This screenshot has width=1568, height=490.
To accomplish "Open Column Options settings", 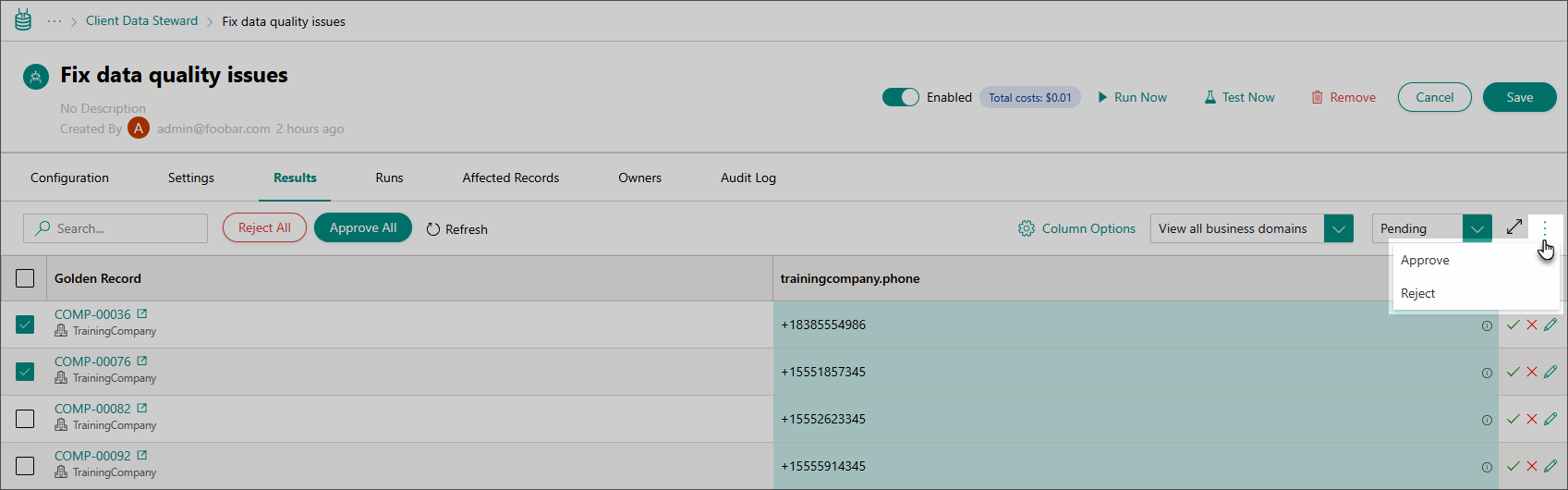I will [1076, 228].
